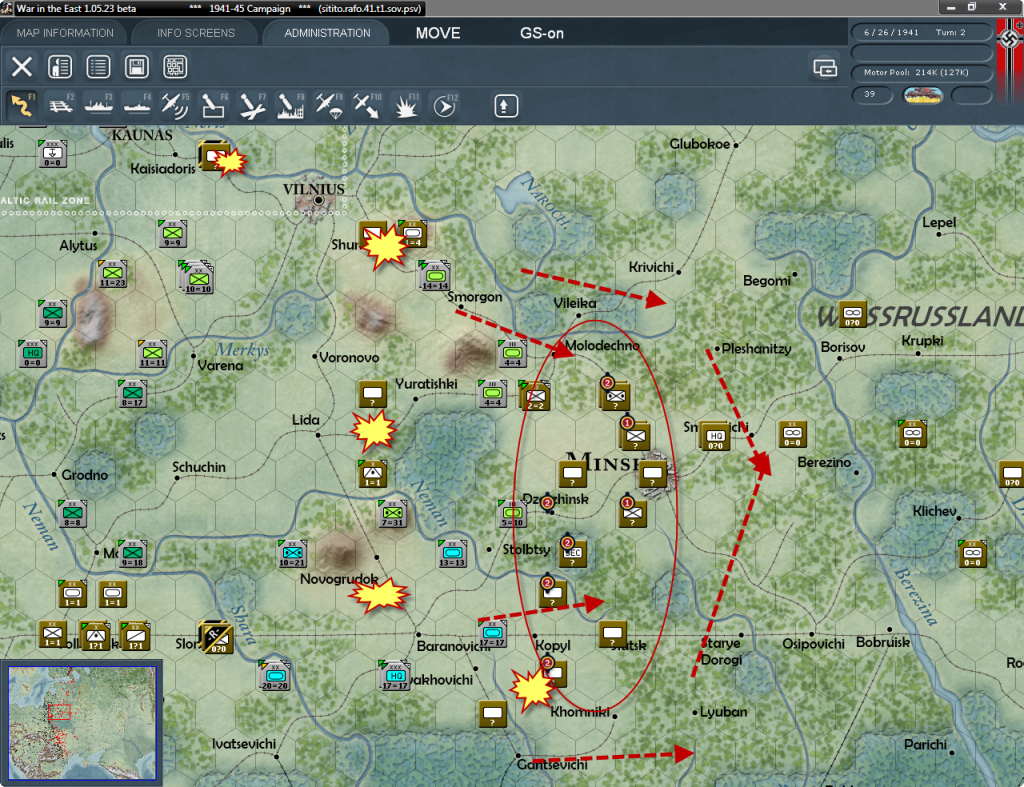Select the 0?0 rail unit near Slonim
1024x787 pixels.
click(x=215, y=637)
